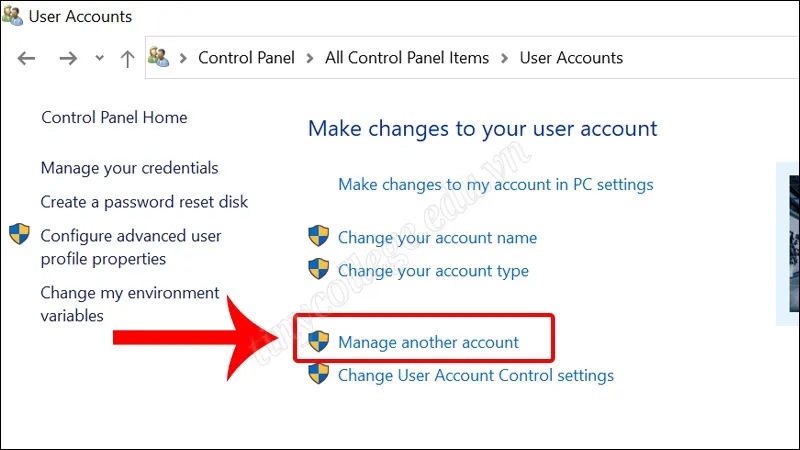Screen dimensions: 800x450
Task: Click shield icon beside Change User Account Control
Action: pos(319,373)
